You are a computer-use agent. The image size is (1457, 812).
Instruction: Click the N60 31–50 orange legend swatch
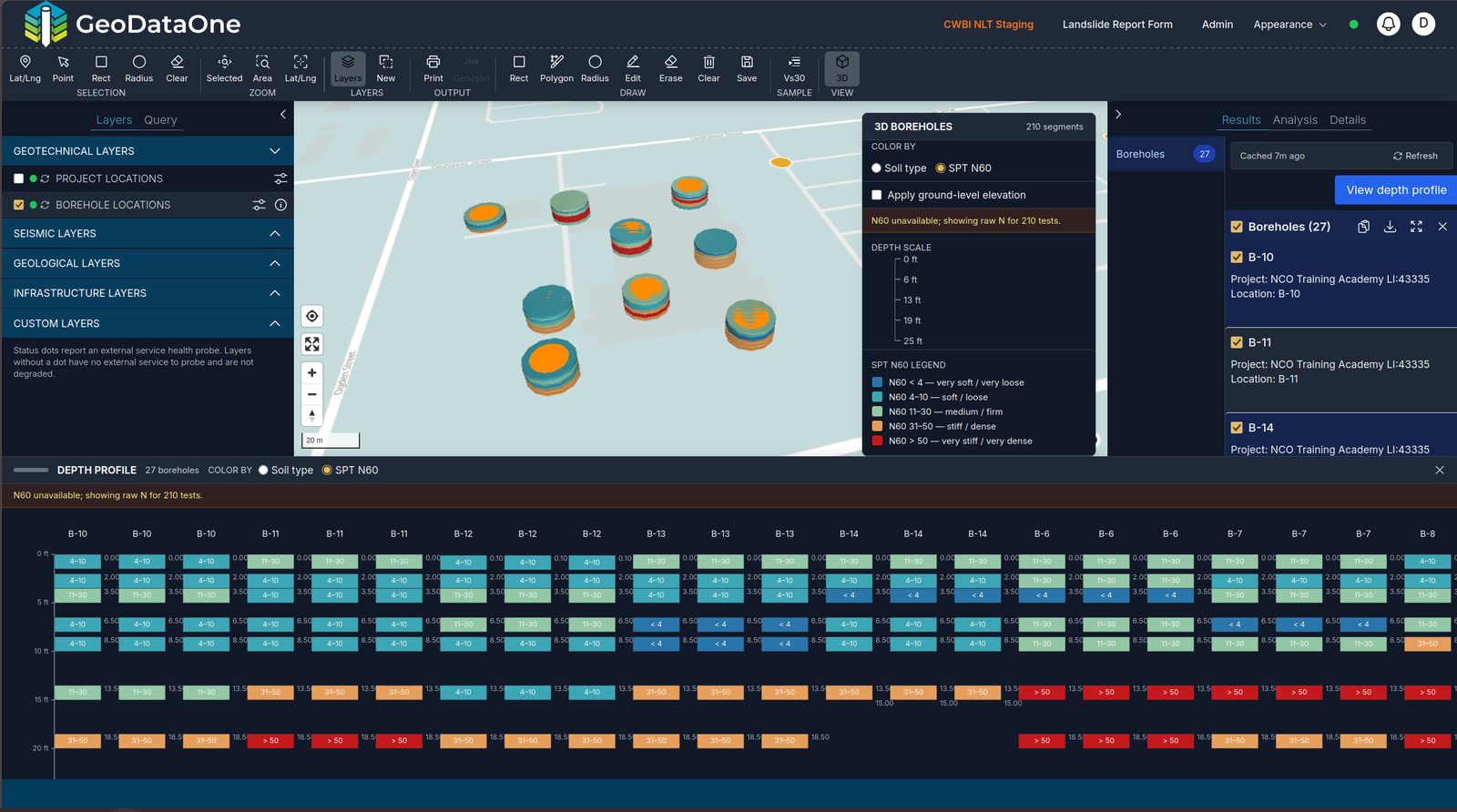click(x=877, y=426)
